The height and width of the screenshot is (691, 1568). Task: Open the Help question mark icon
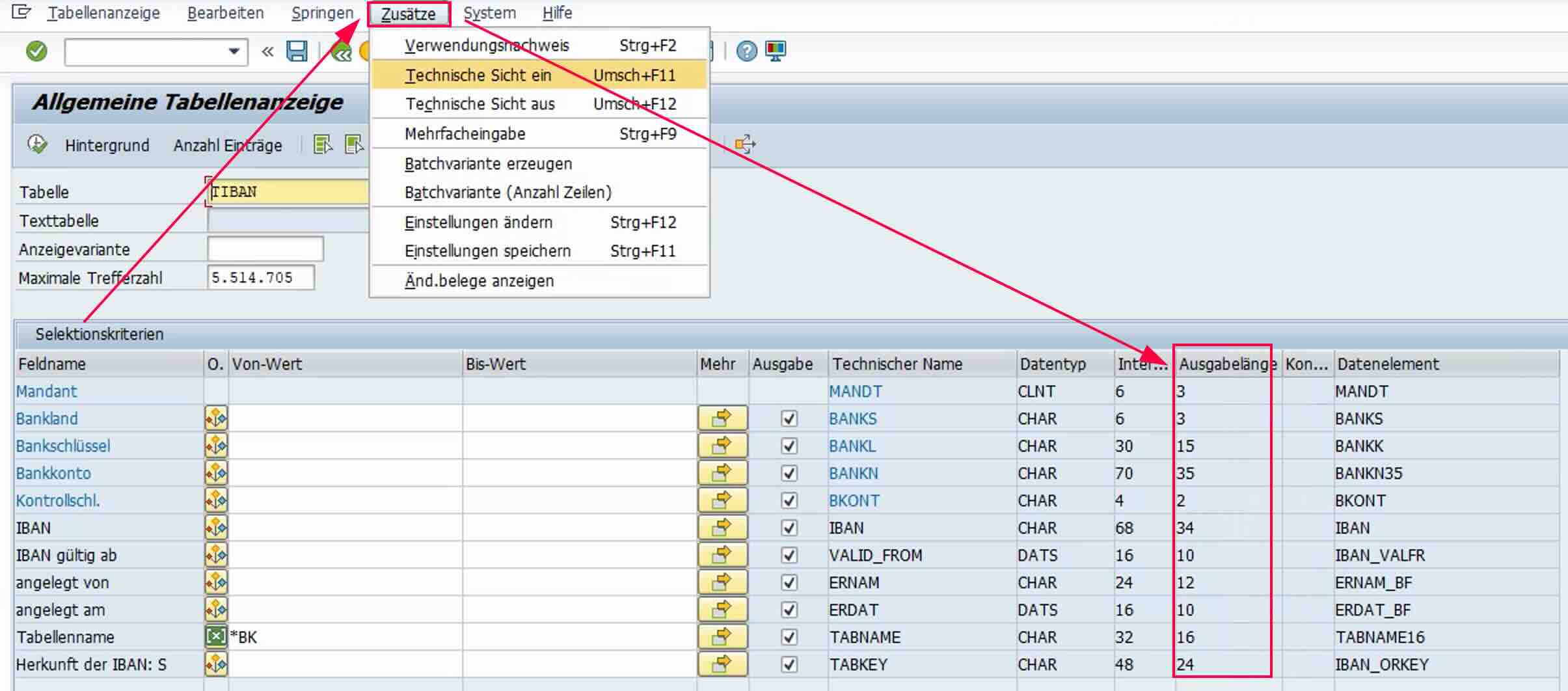click(x=746, y=51)
